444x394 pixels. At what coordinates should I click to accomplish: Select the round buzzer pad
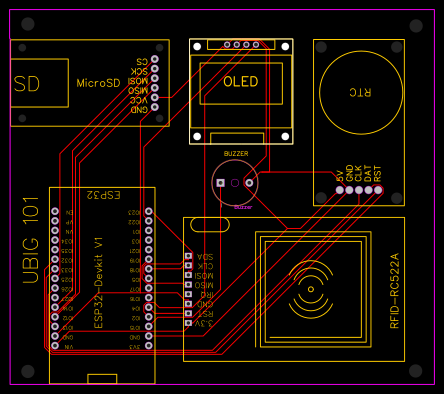click(x=249, y=183)
